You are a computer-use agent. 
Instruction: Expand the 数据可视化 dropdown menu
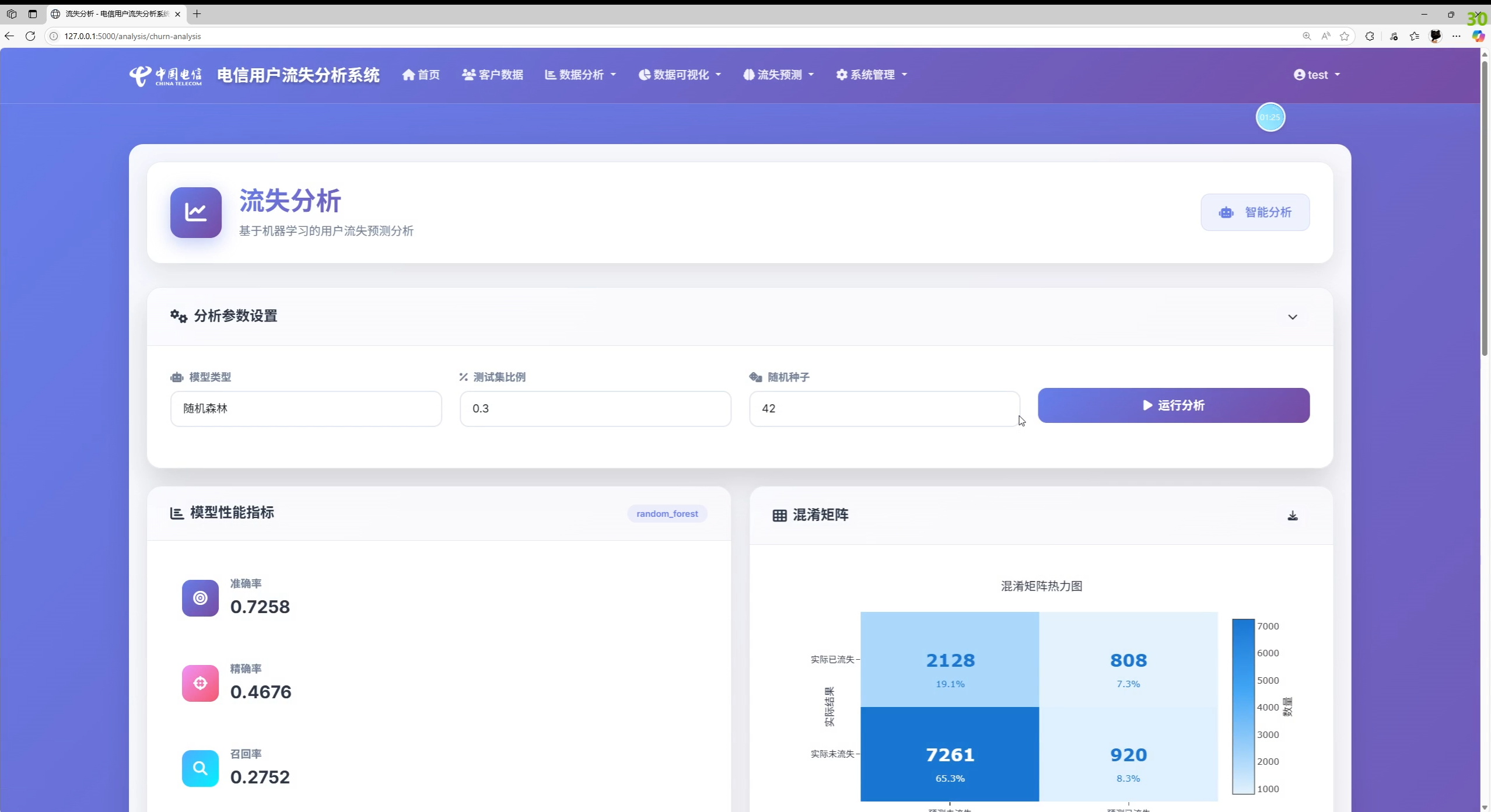pyautogui.click(x=680, y=75)
